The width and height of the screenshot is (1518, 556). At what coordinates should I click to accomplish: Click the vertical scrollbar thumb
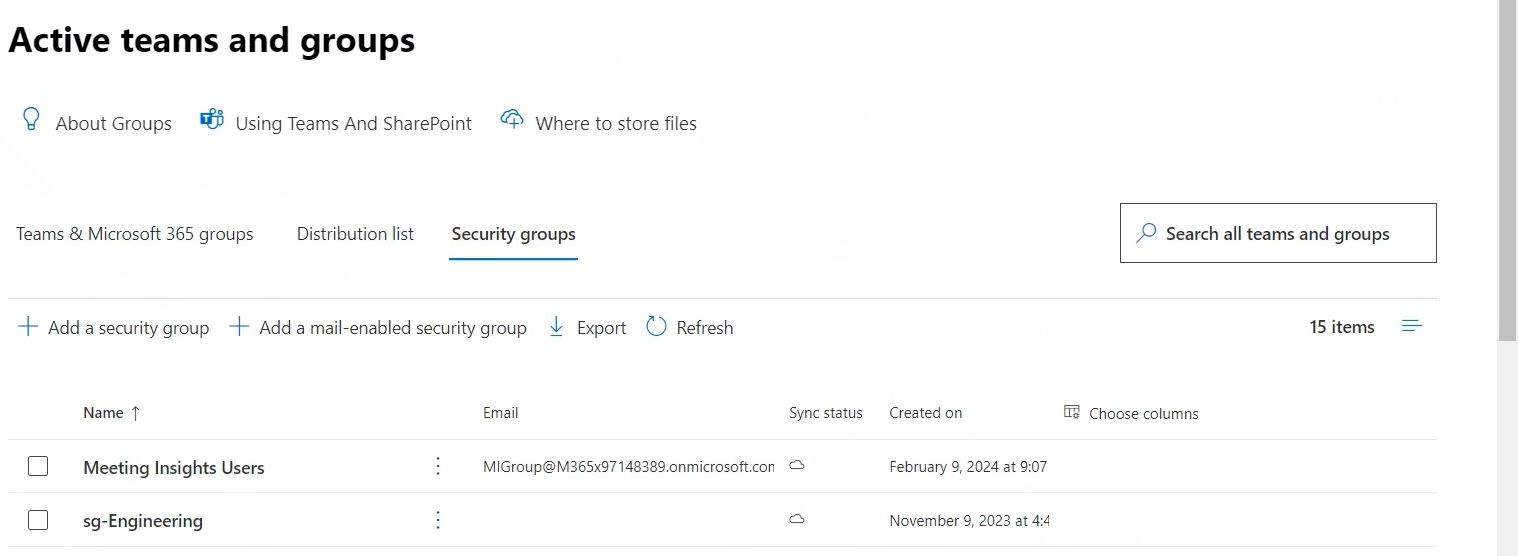click(x=1507, y=170)
